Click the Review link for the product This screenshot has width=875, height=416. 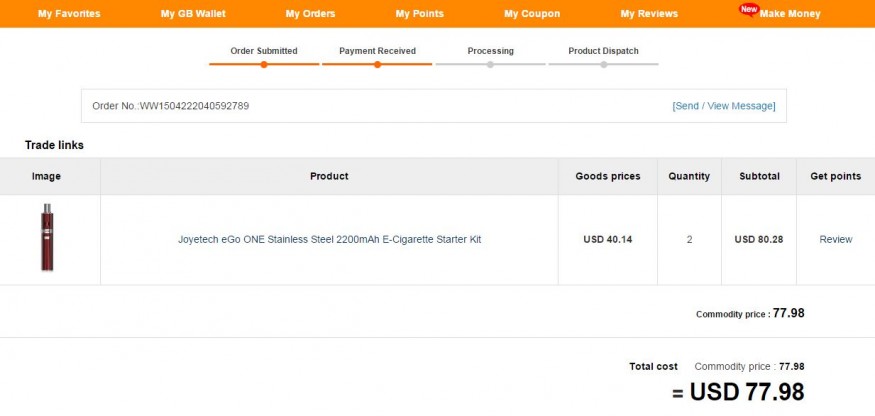point(835,240)
